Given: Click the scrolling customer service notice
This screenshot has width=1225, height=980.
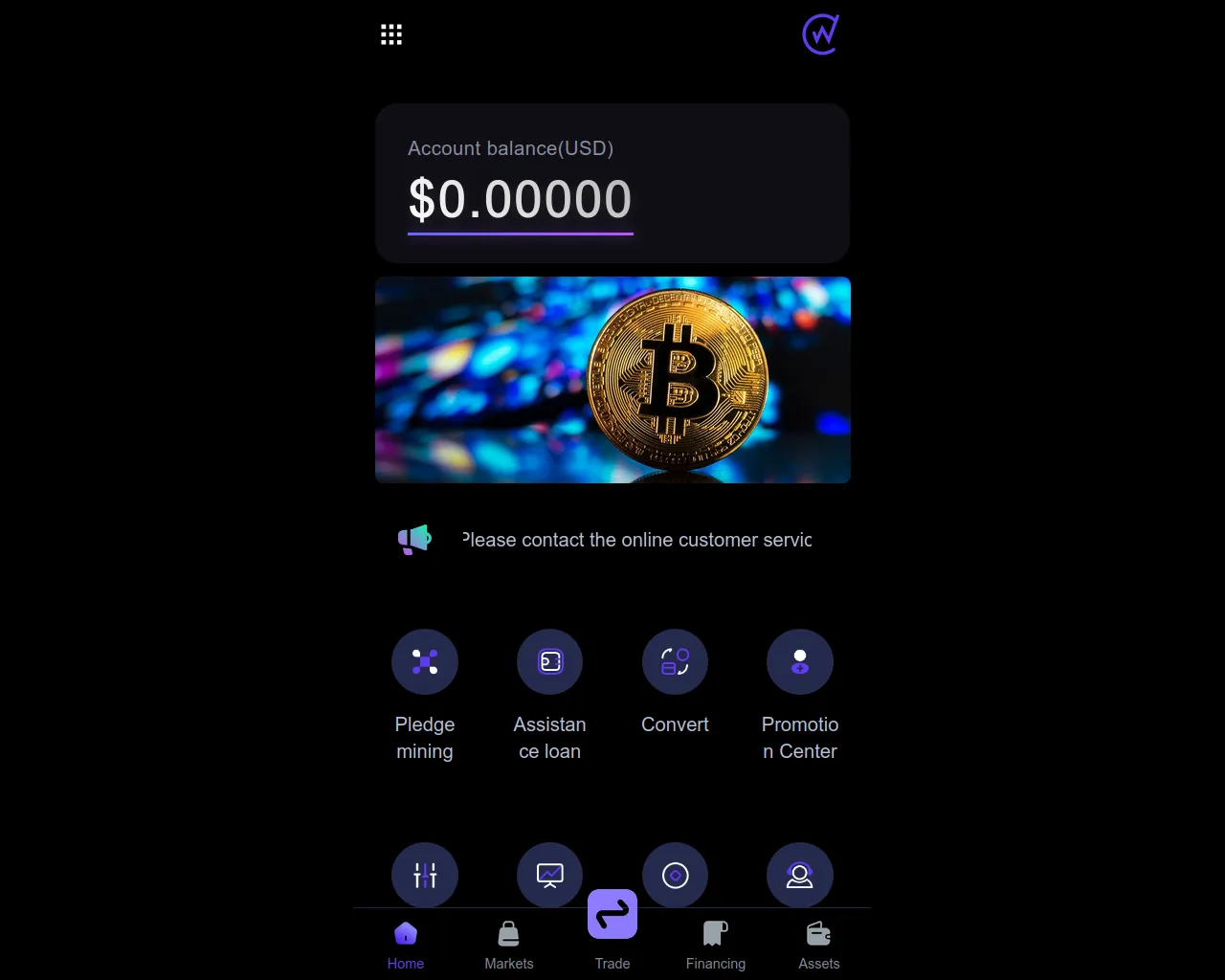Looking at the screenshot, I should 636,540.
